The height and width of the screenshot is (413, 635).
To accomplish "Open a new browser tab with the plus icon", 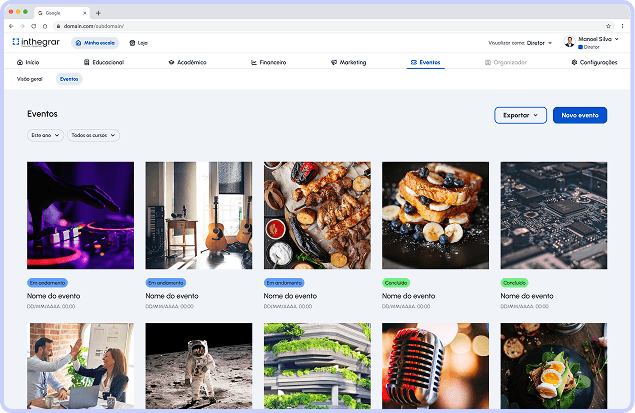I will coord(98,12).
